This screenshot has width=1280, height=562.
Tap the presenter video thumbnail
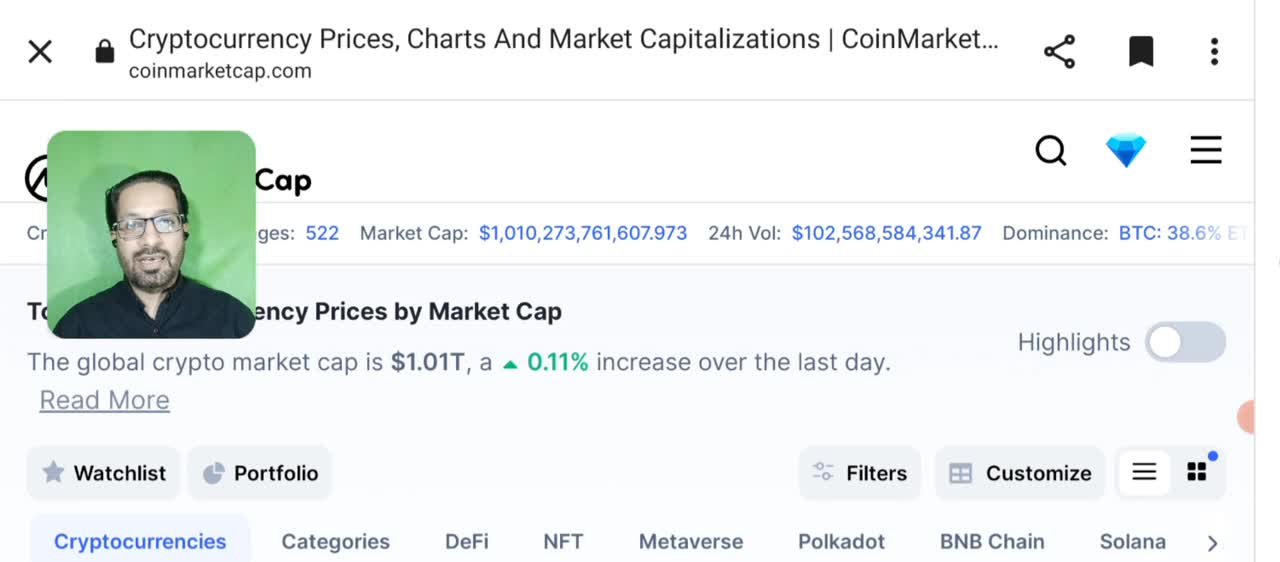tap(151, 234)
